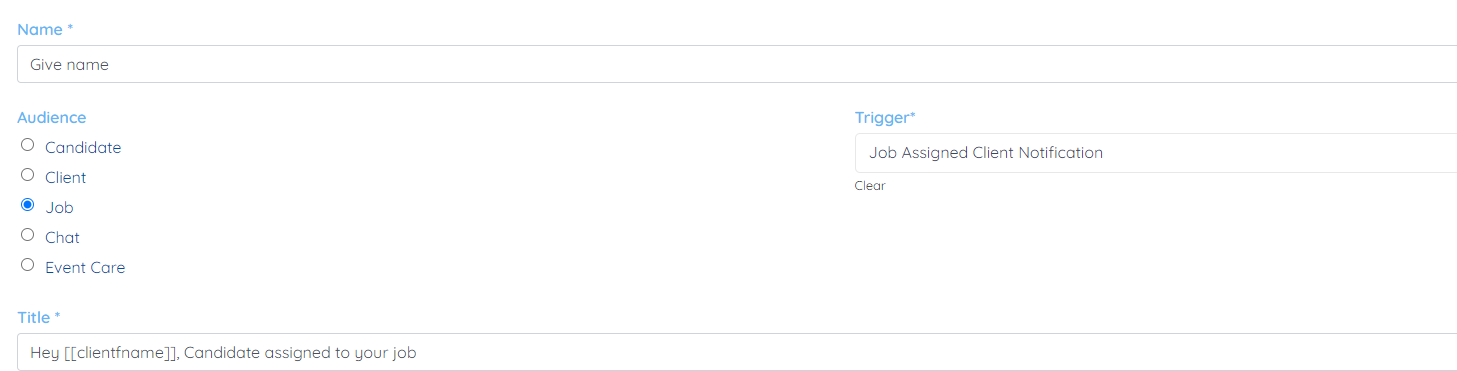
Task: Click Clear under the Trigger field
Action: (x=869, y=186)
